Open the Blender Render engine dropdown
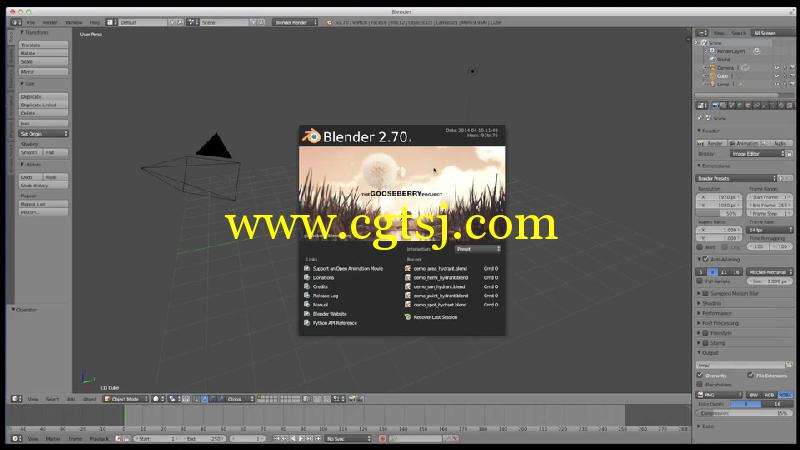This screenshot has height=450, width=800. coord(295,22)
